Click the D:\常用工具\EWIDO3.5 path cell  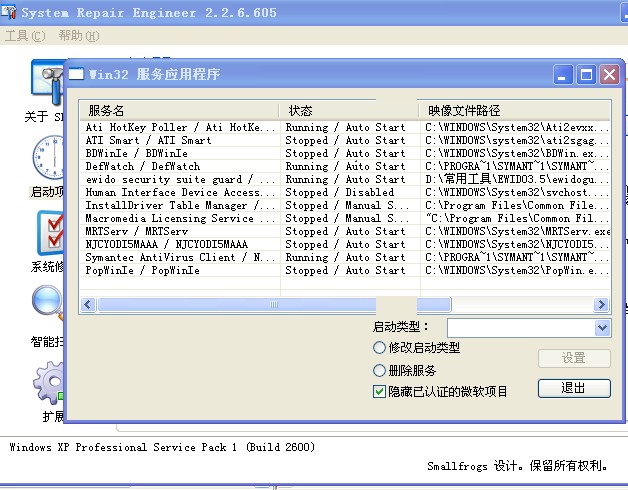[x=517, y=179]
